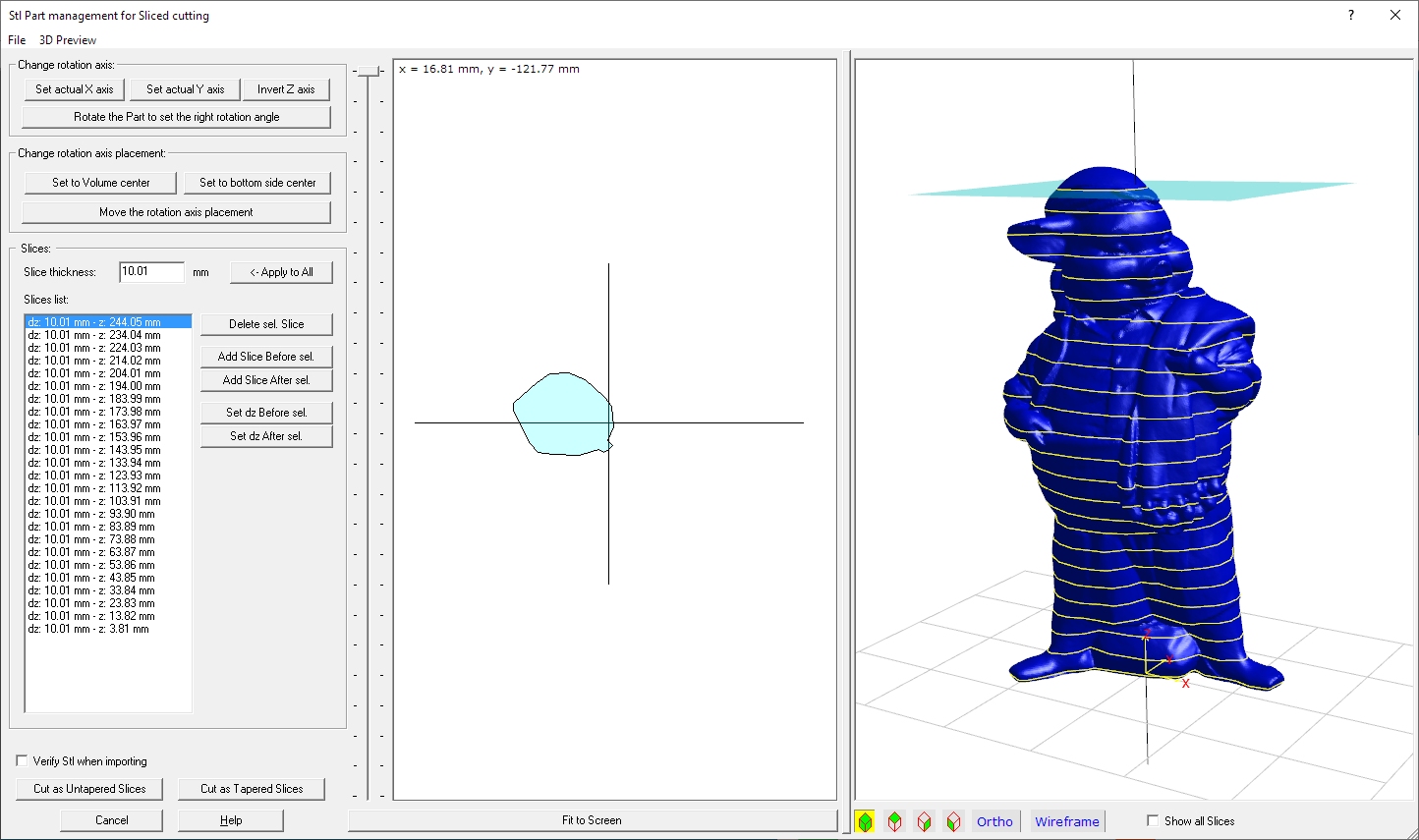Select the cube icon with green left face
This screenshot has width=1419, height=840.
pyautogui.click(x=953, y=821)
